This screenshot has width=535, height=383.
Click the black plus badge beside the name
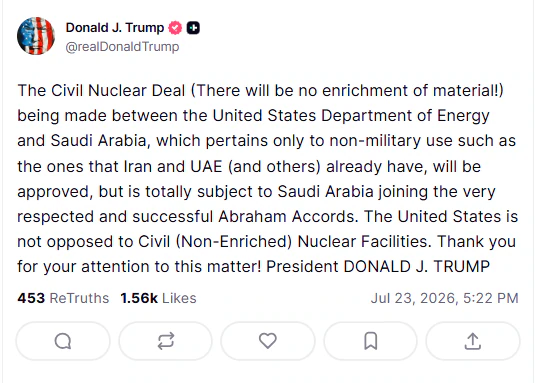coord(193,28)
